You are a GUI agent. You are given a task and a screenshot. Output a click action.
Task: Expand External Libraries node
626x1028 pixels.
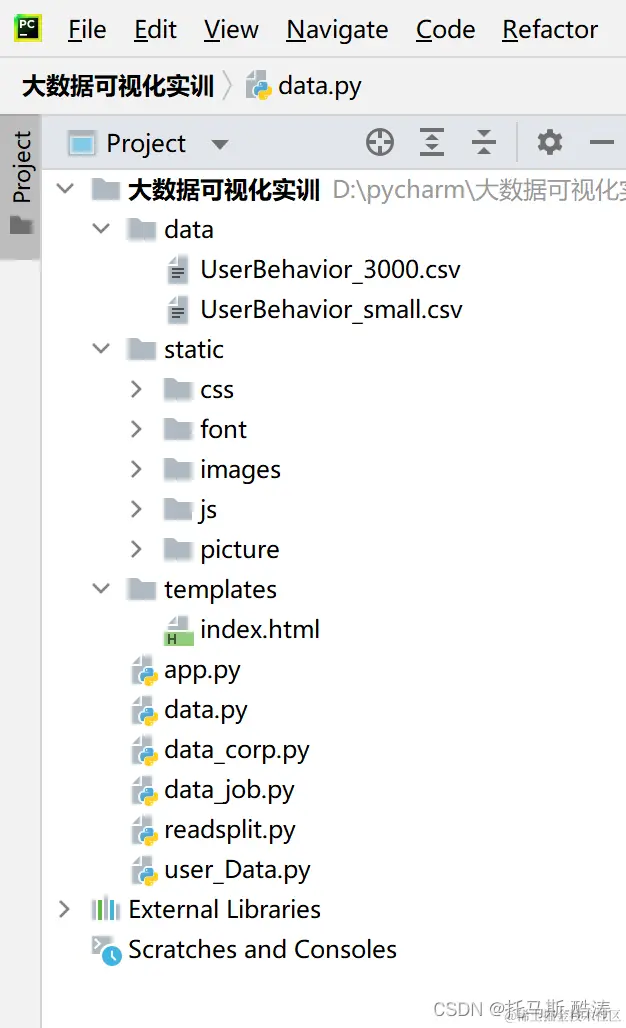tap(64, 909)
